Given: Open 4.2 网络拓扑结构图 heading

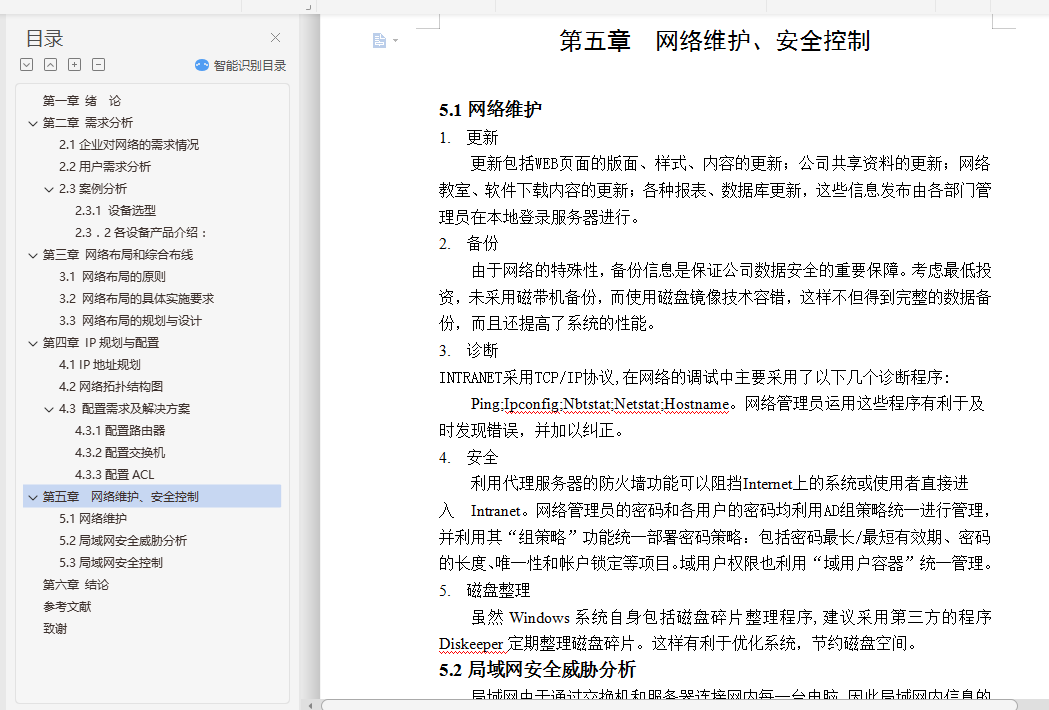Looking at the screenshot, I should pyautogui.click(x=110, y=387).
